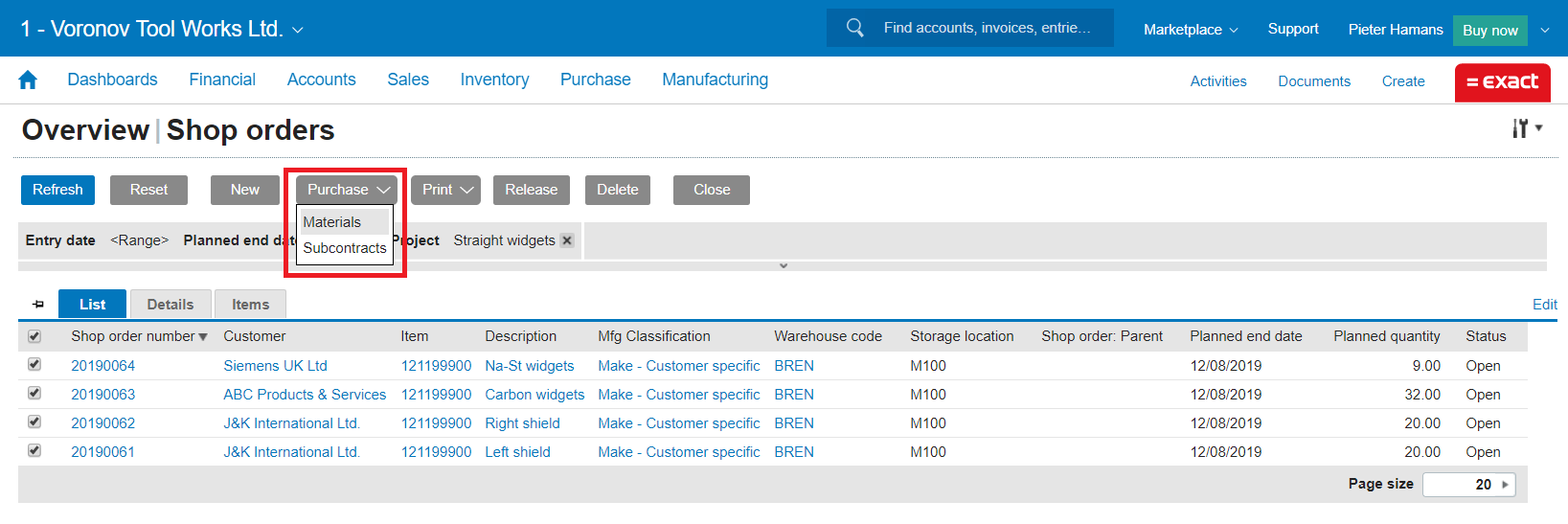
Task: Toggle the select-all header checkbox
Action: [34, 336]
